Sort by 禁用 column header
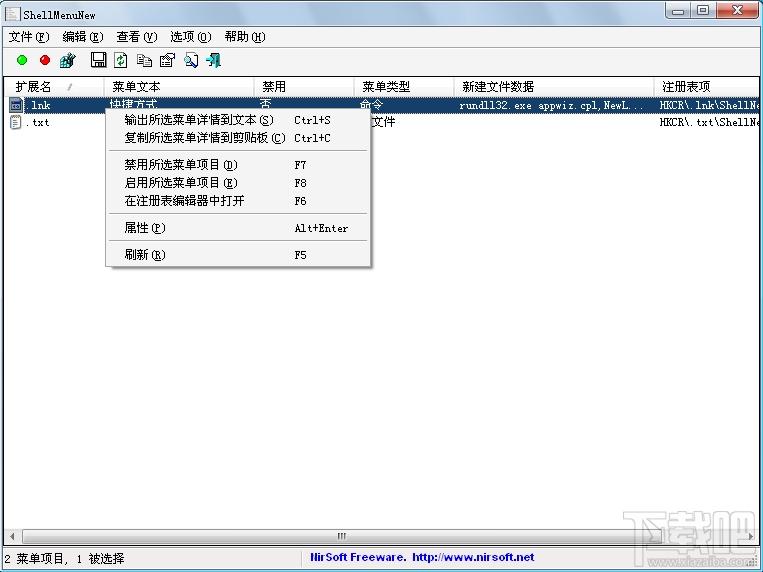Image resolution: width=763 pixels, height=572 pixels. pos(304,87)
